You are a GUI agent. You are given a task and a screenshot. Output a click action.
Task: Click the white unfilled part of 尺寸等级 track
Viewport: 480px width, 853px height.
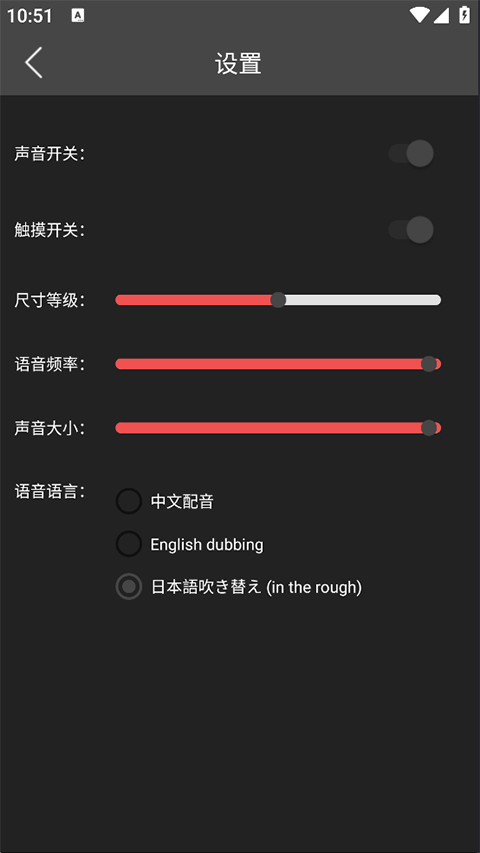point(363,300)
